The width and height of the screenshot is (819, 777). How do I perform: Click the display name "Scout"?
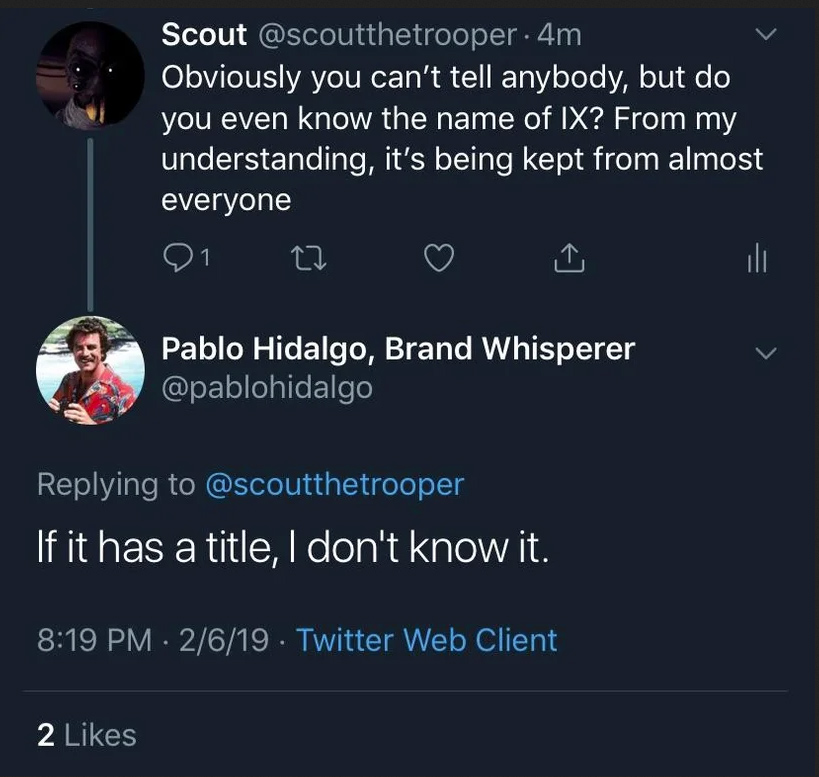coord(204,35)
